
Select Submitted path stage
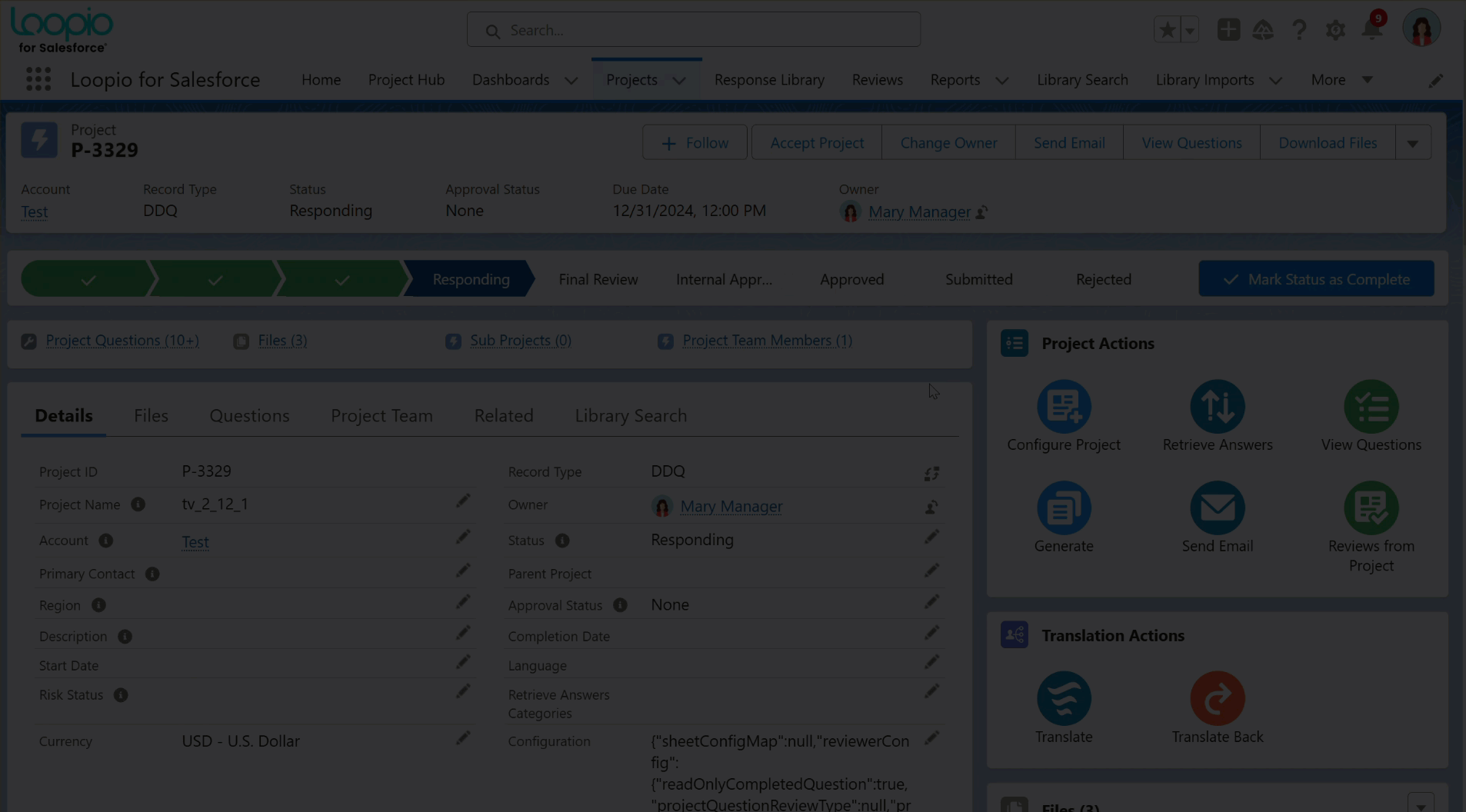978,279
